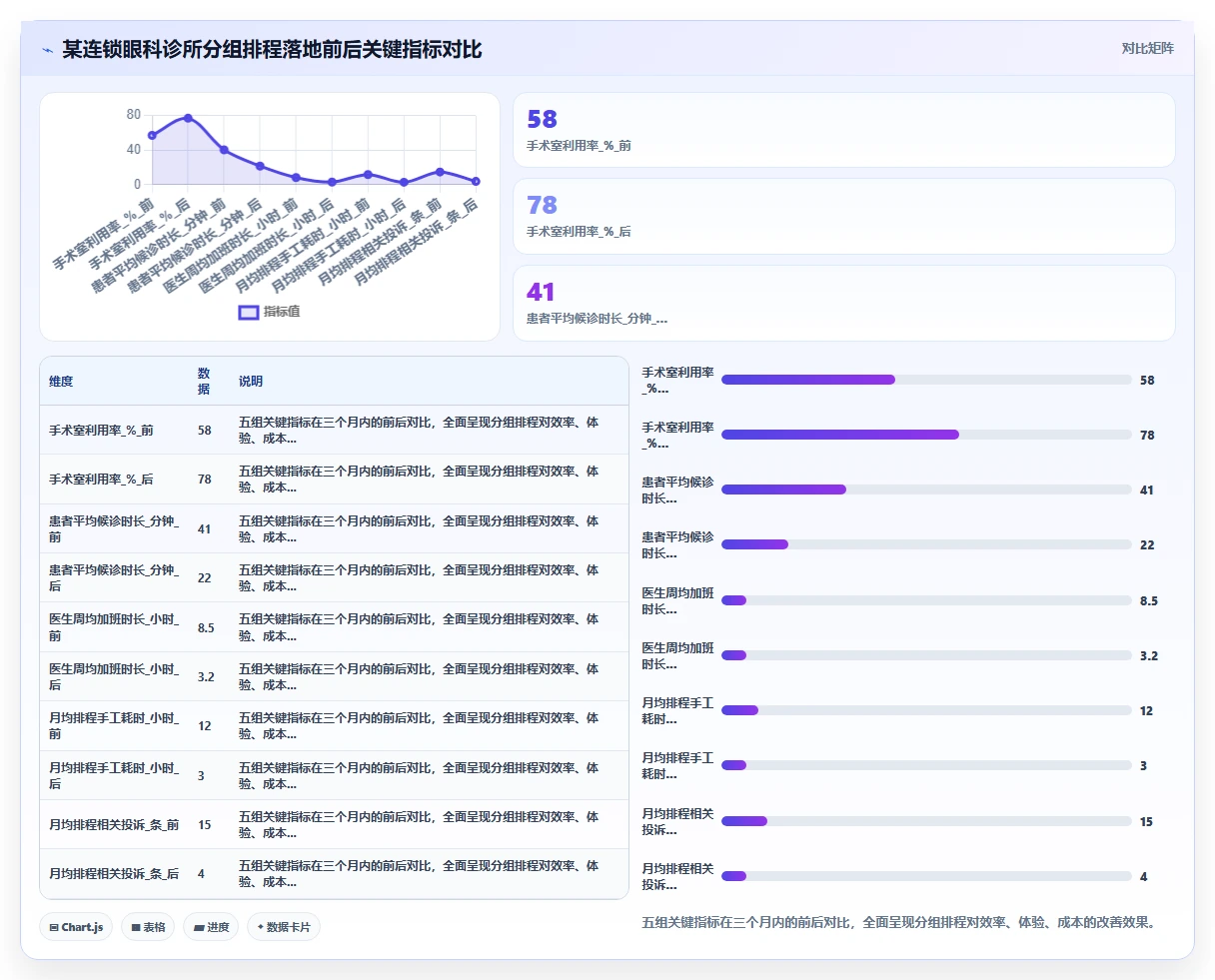Click the y-axis label 80 in the chart
Screen dimensions: 1215x980
click(x=134, y=115)
